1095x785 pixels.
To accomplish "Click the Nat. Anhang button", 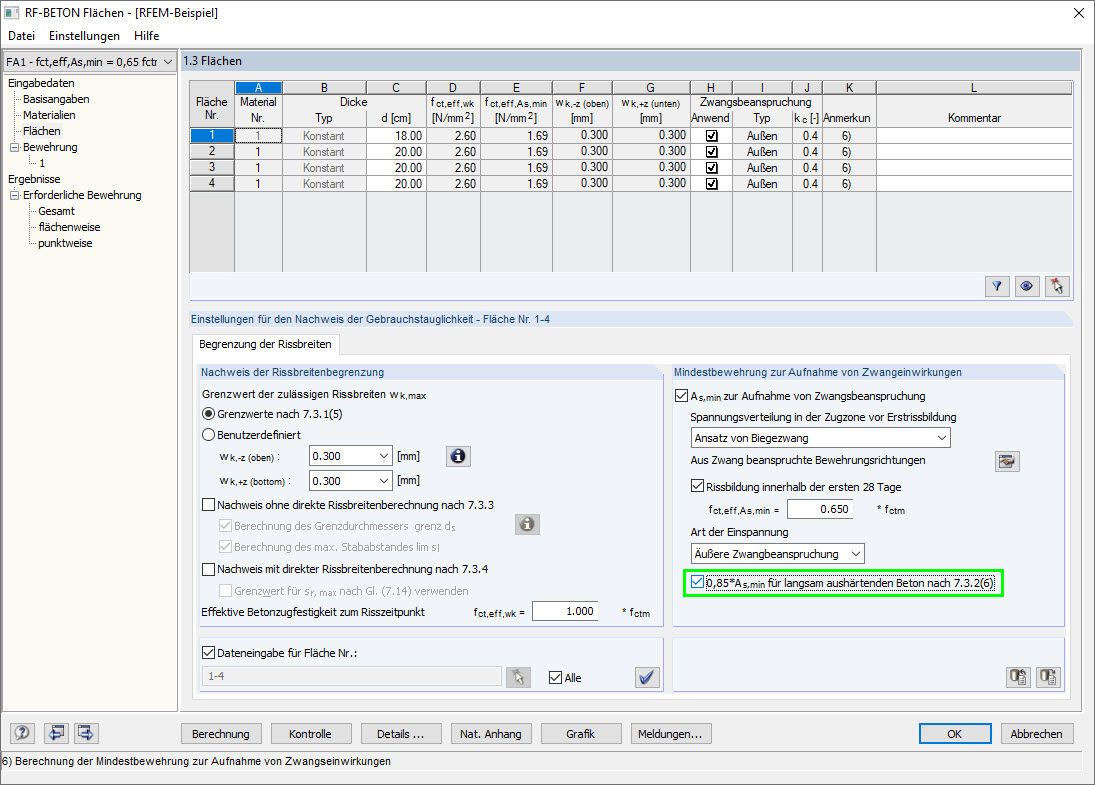I will point(491,733).
